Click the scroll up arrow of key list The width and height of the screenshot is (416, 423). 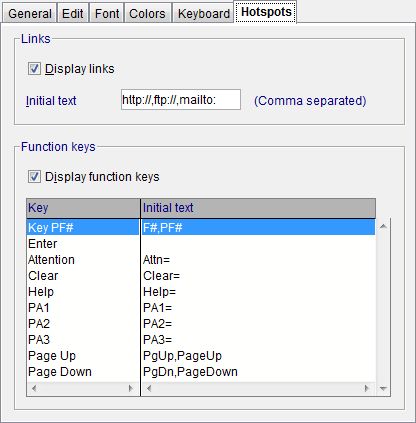383,227
